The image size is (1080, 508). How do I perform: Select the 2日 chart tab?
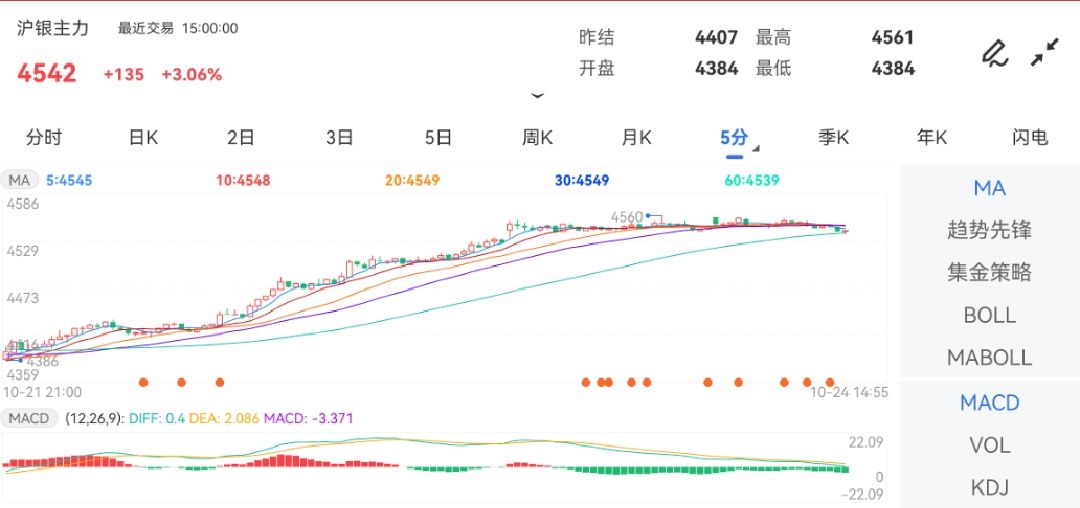point(241,137)
